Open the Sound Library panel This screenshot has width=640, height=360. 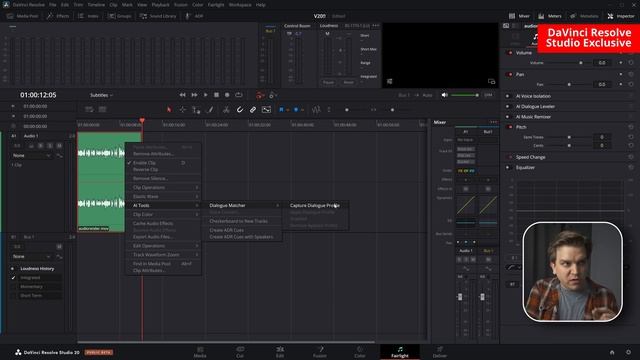coord(158,16)
